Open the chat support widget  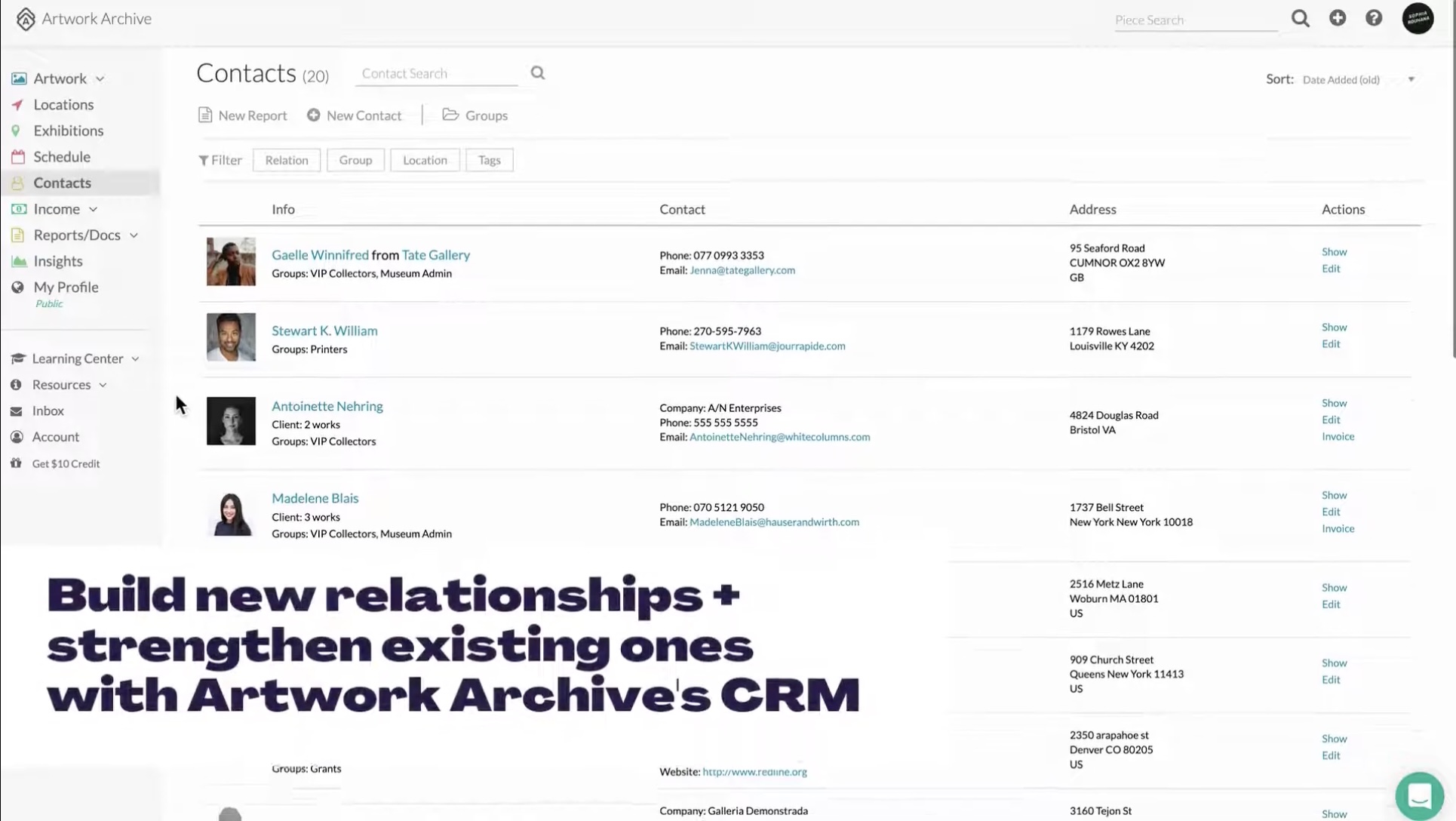click(x=1419, y=795)
